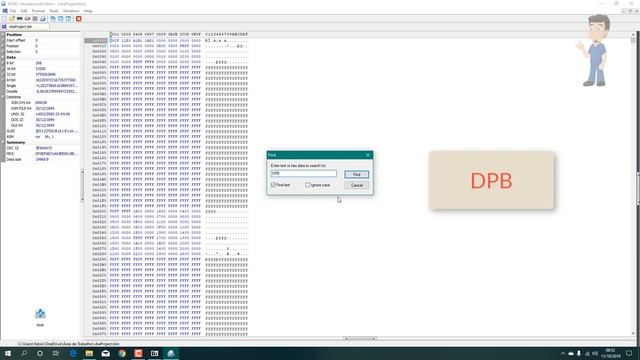Viewport: 640px width, 360px height.
Task: Launch Google Chrome from the taskbar
Action: click(122, 353)
